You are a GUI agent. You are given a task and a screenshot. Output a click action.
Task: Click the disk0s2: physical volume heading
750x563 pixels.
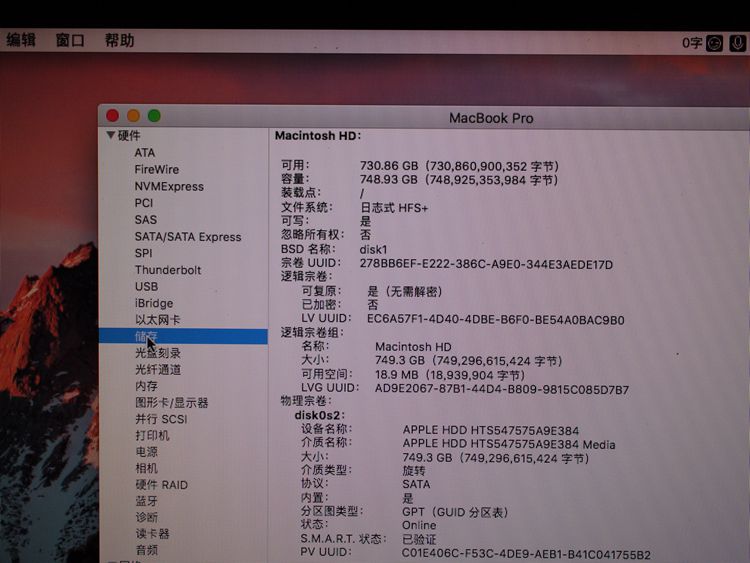pyautogui.click(x=320, y=415)
